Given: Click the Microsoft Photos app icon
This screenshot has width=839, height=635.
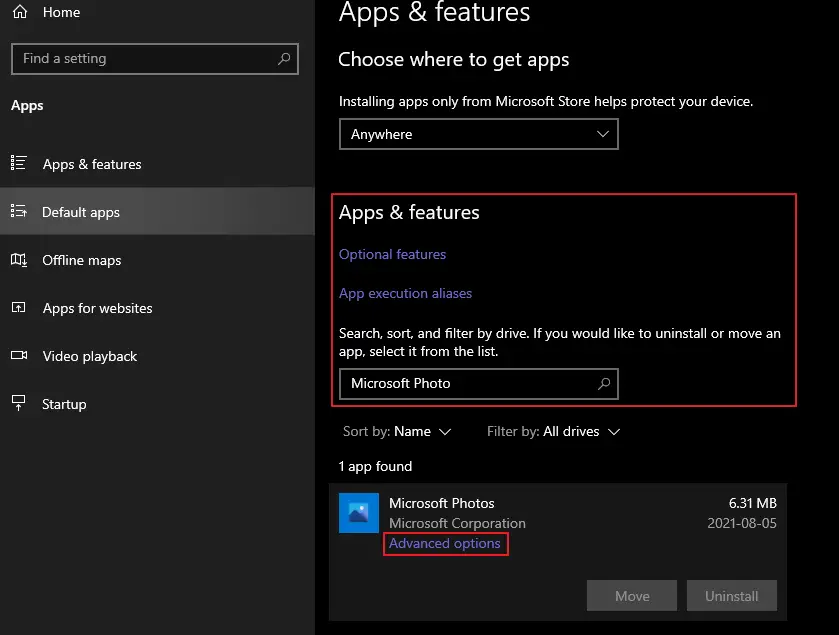Looking at the screenshot, I should [359, 512].
